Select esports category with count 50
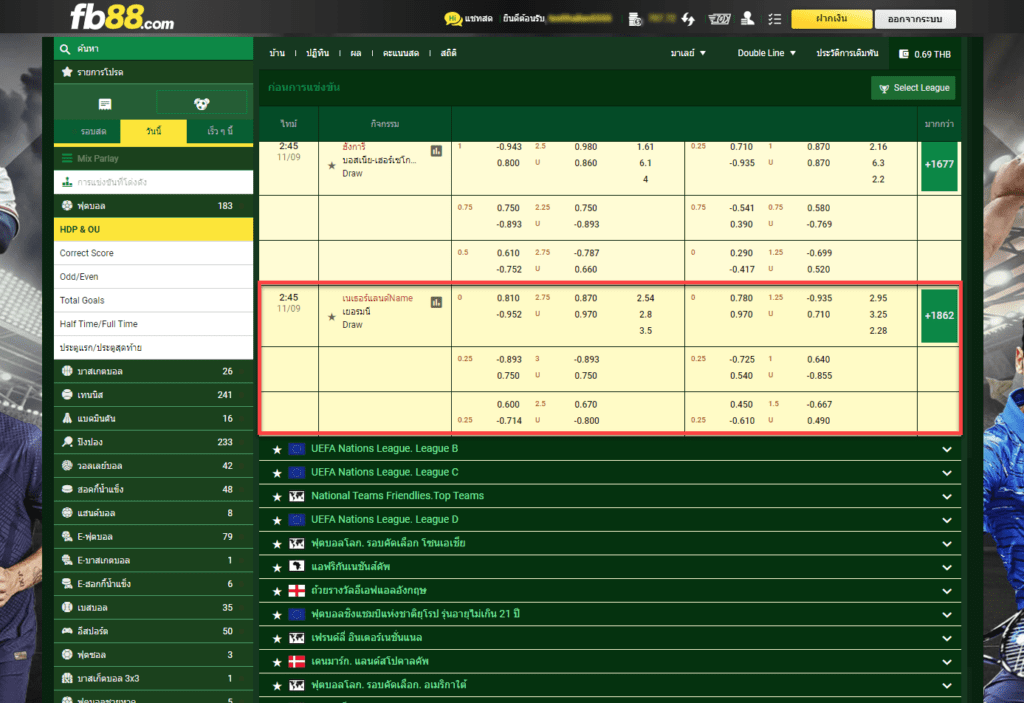The width and height of the screenshot is (1024, 703). click(x=153, y=631)
